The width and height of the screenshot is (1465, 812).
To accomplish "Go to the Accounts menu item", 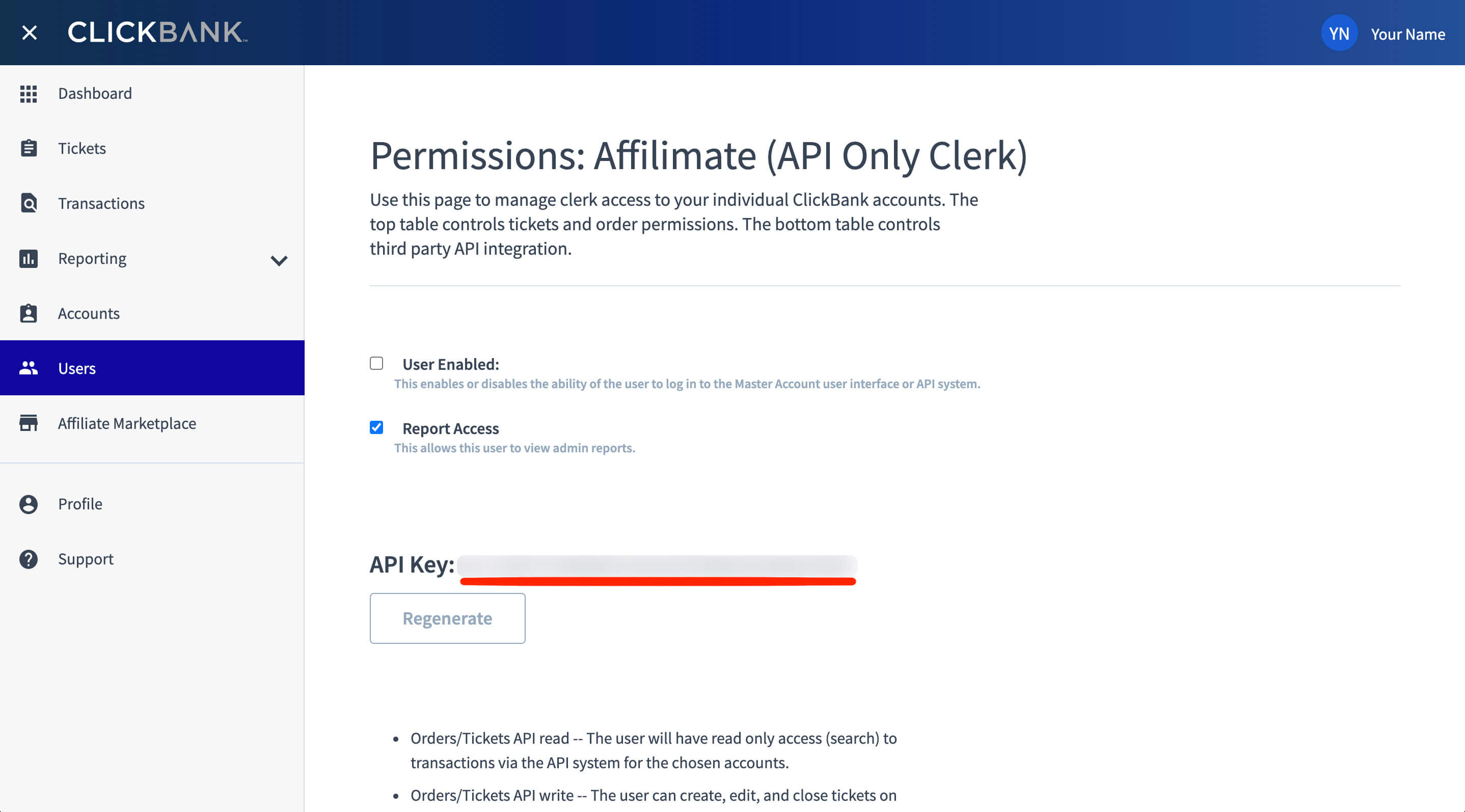I will pyautogui.click(x=152, y=313).
